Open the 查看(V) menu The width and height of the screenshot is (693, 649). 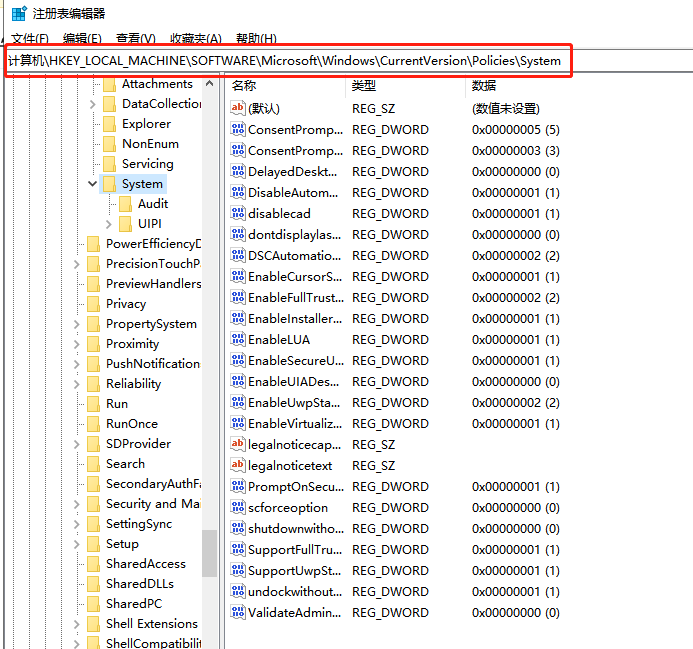pos(136,39)
